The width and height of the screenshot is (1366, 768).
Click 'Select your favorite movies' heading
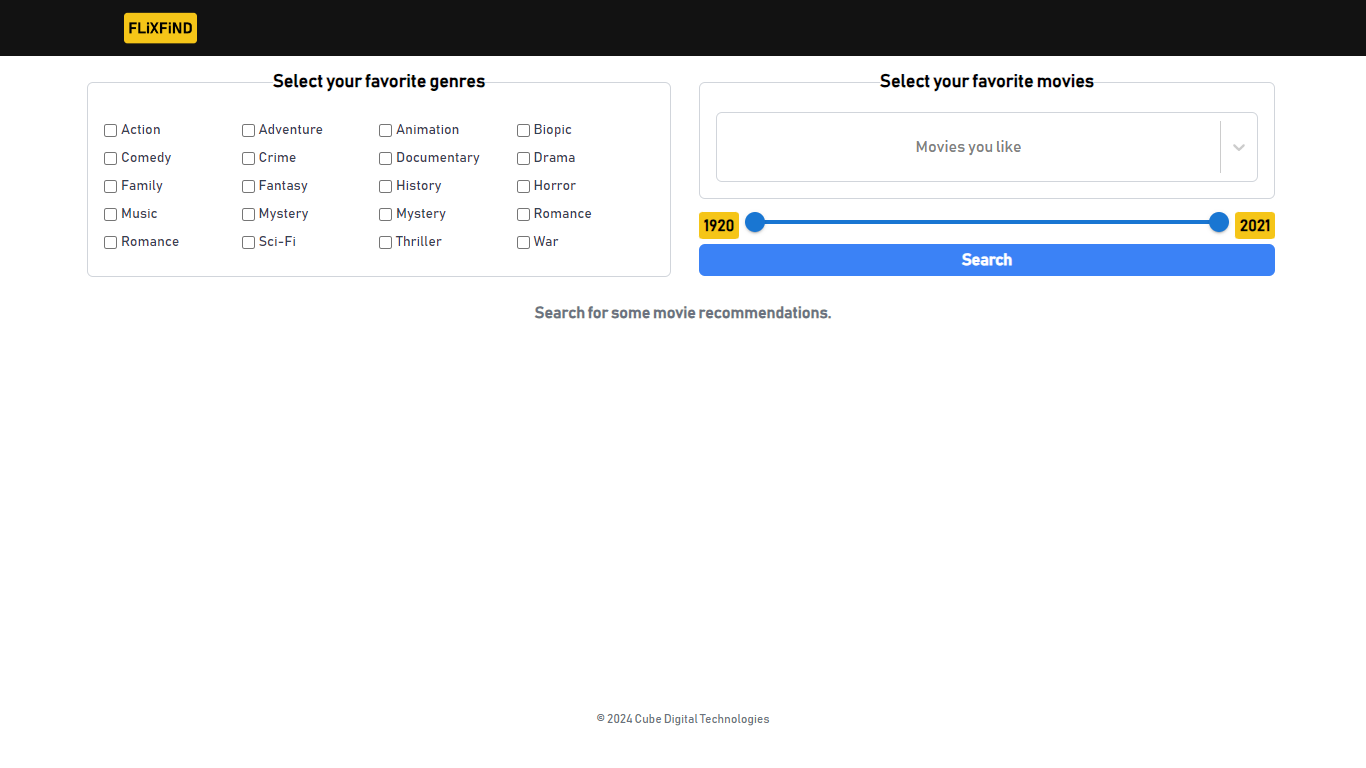[987, 82]
